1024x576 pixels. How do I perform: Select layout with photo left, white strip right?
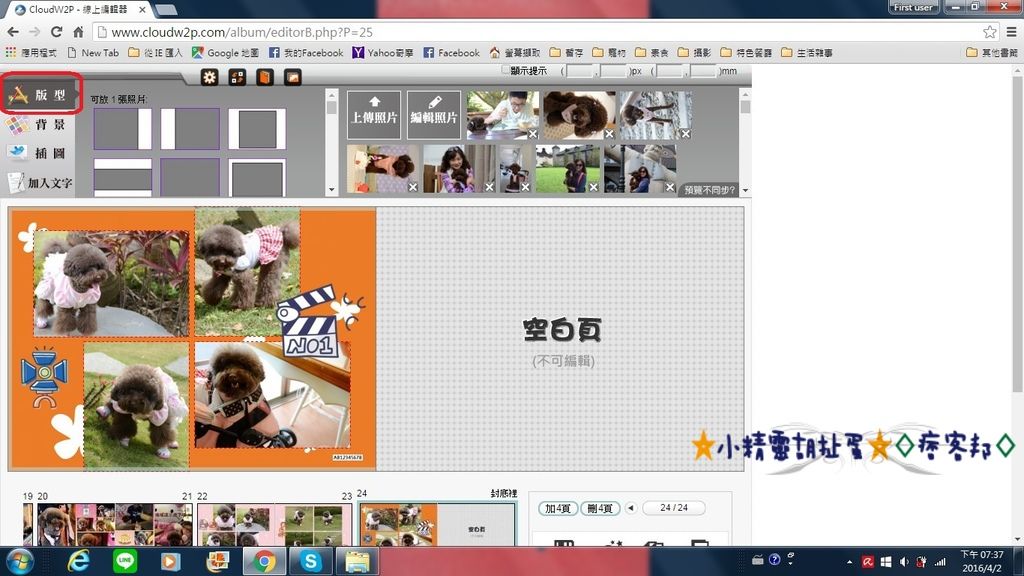point(123,129)
